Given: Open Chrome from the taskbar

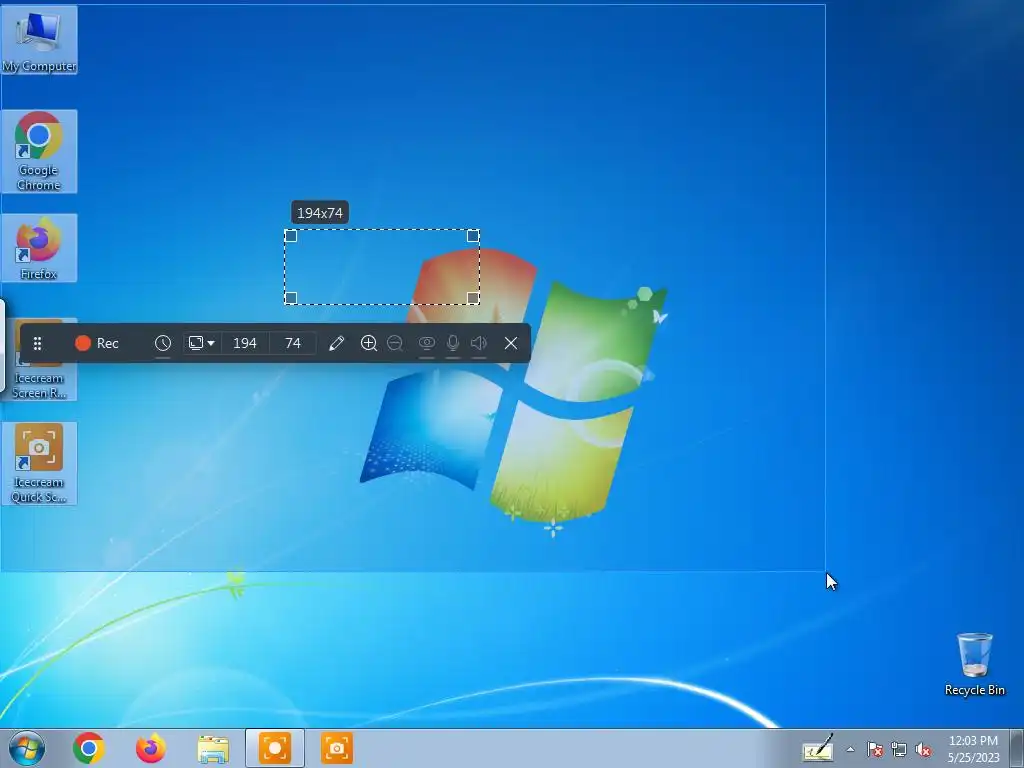Looking at the screenshot, I should click(x=89, y=748).
